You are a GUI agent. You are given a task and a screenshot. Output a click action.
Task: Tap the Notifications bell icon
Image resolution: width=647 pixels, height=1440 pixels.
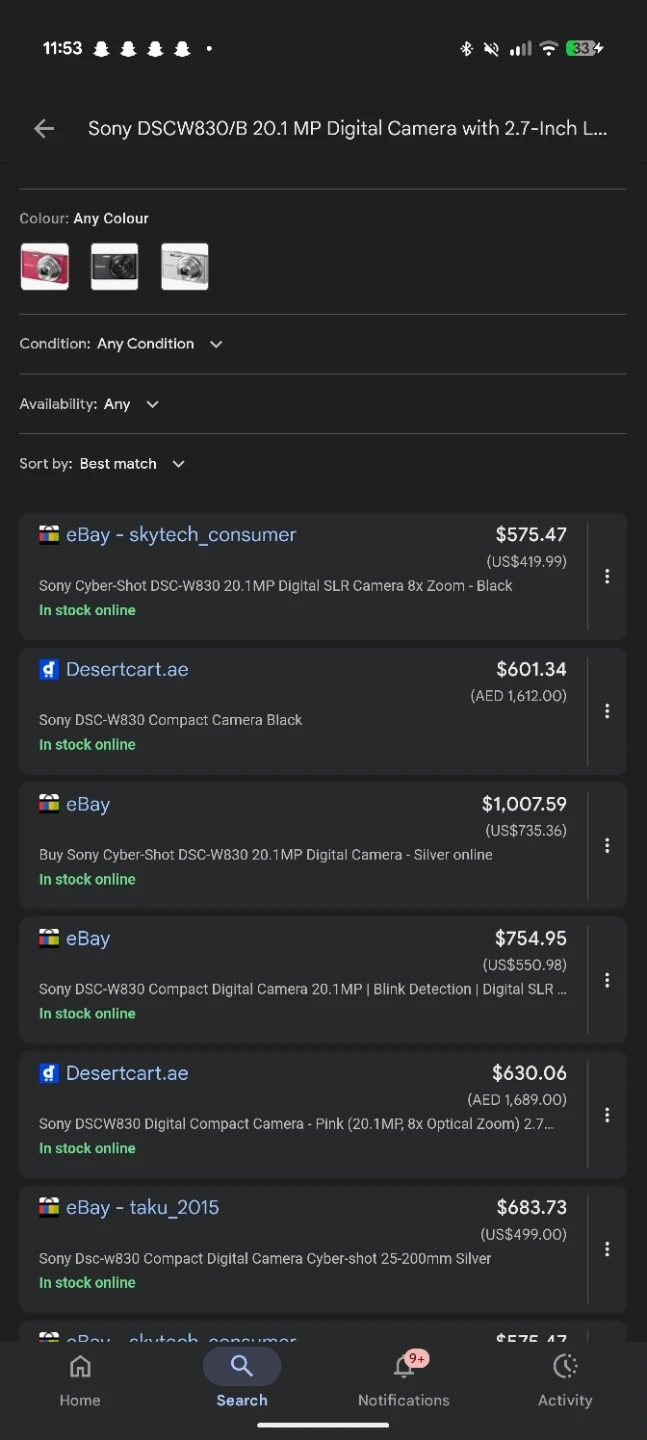click(x=404, y=1367)
